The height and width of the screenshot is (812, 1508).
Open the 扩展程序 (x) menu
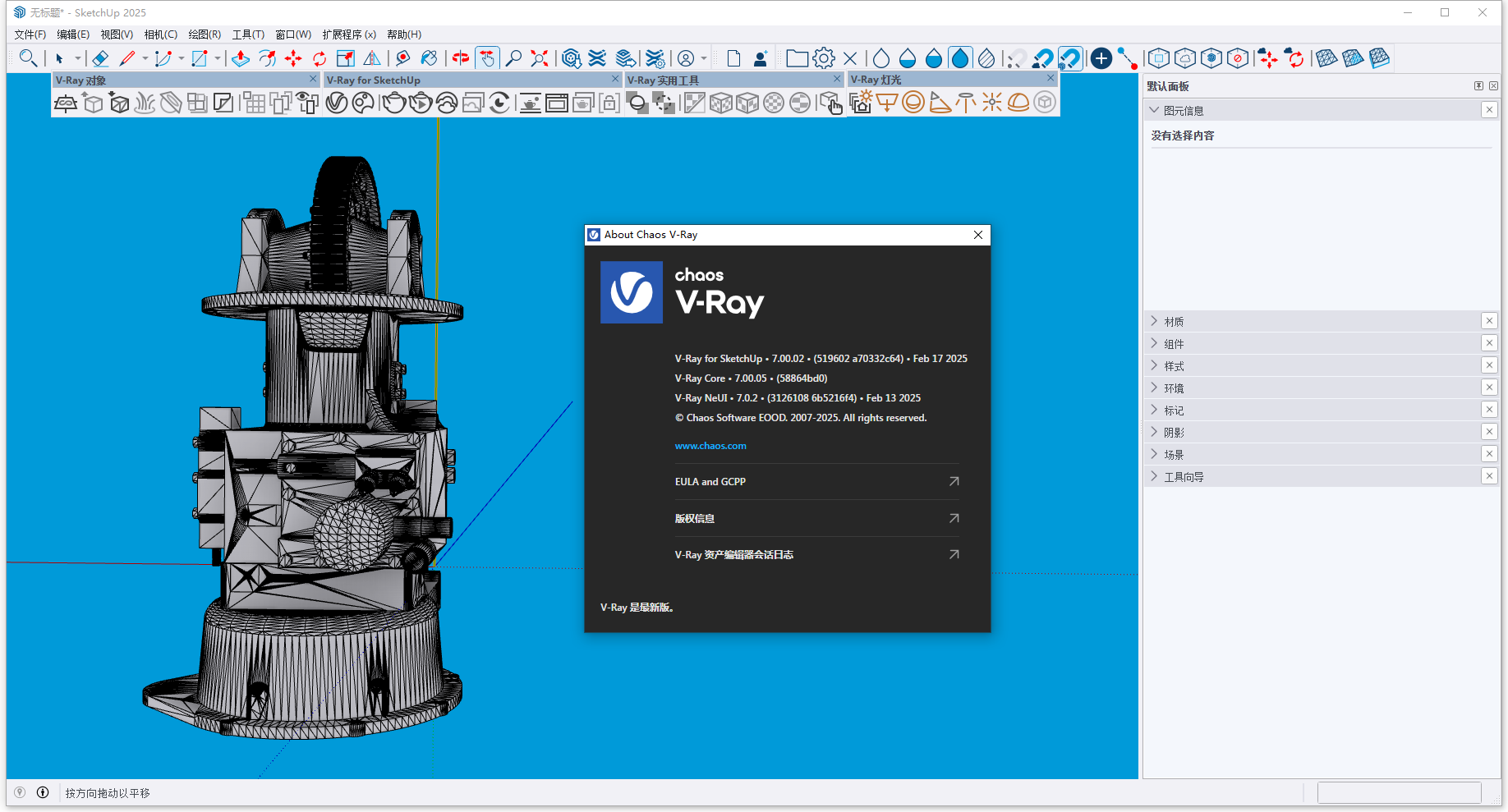[x=349, y=34]
